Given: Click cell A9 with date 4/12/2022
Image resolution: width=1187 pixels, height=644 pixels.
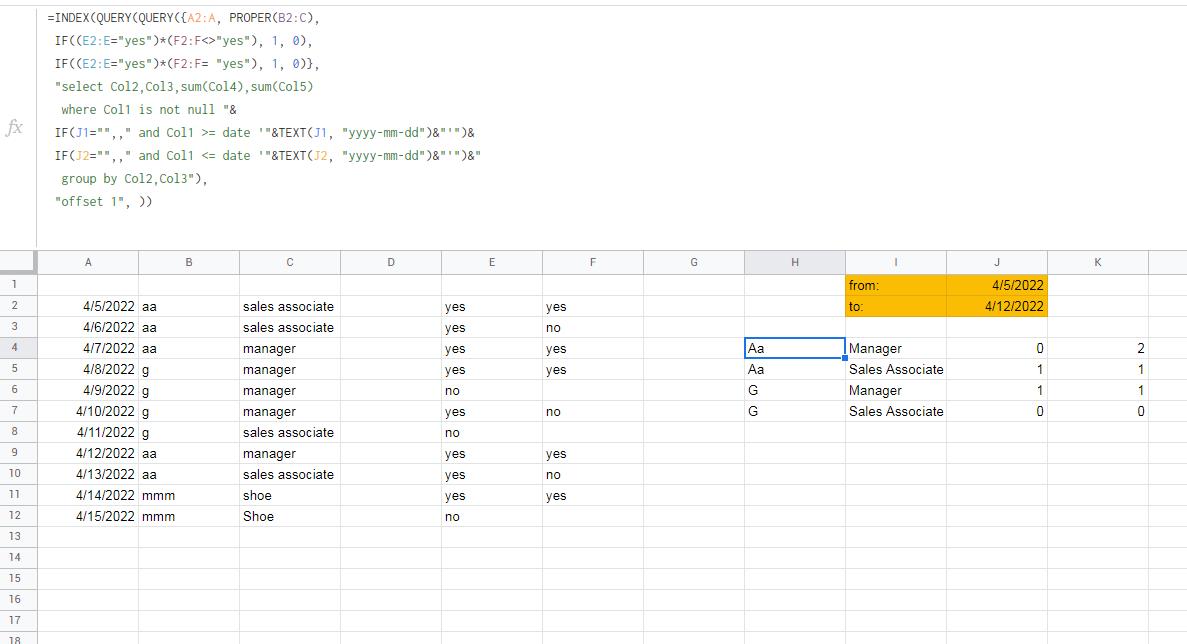Looking at the screenshot, I should click(x=88, y=453).
